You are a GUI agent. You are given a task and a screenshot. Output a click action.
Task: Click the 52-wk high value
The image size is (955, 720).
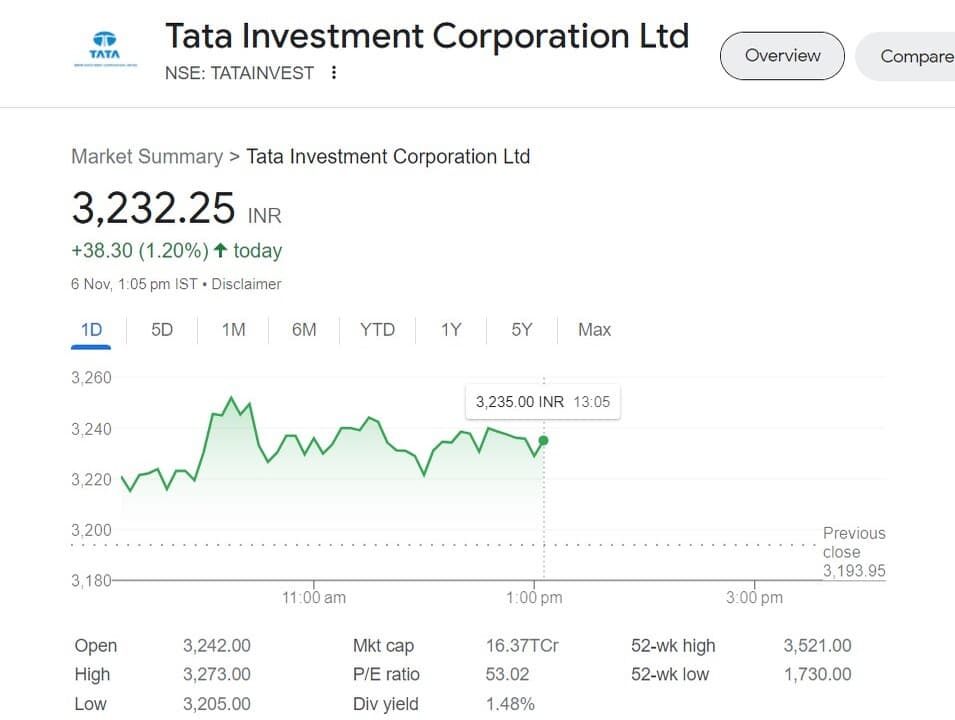click(x=817, y=646)
